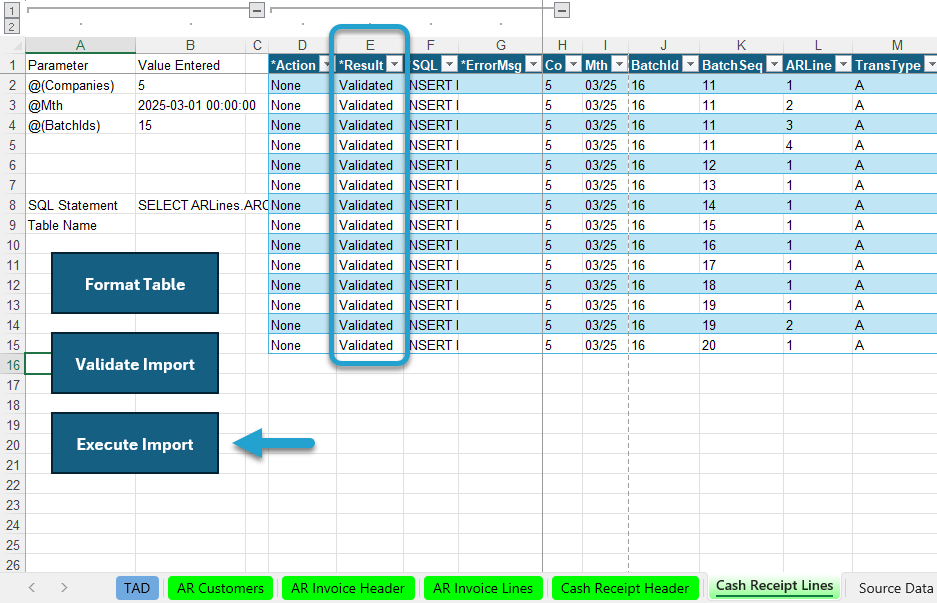Switch to the Cash Receipt Header tab
The width and height of the screenshot is (937, 603).
(x=625, y=588)
